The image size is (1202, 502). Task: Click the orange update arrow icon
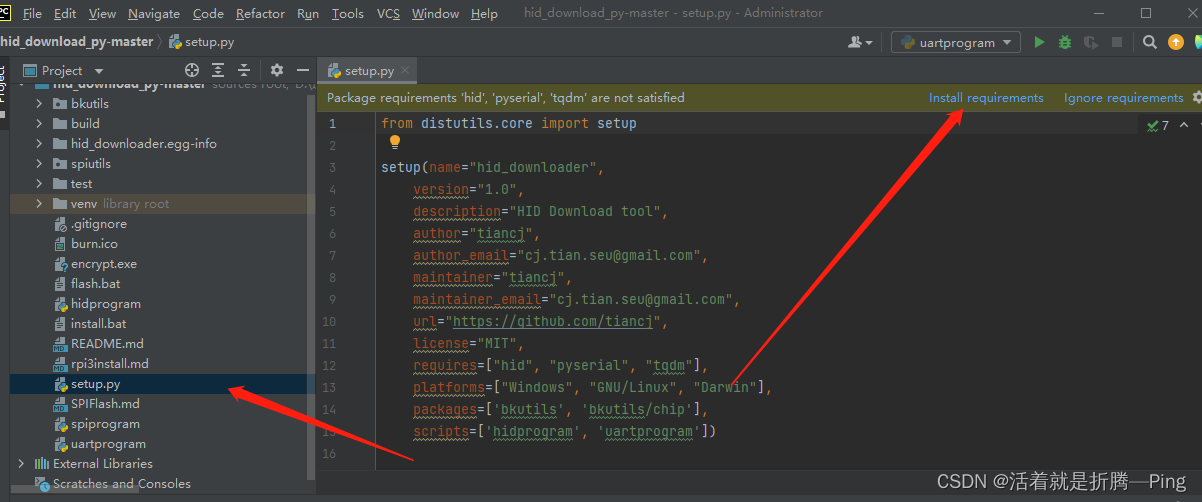[1176, 42]
